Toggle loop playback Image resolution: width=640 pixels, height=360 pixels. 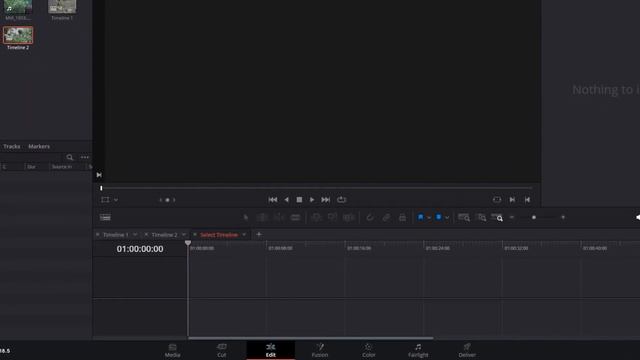pos(342,200)
